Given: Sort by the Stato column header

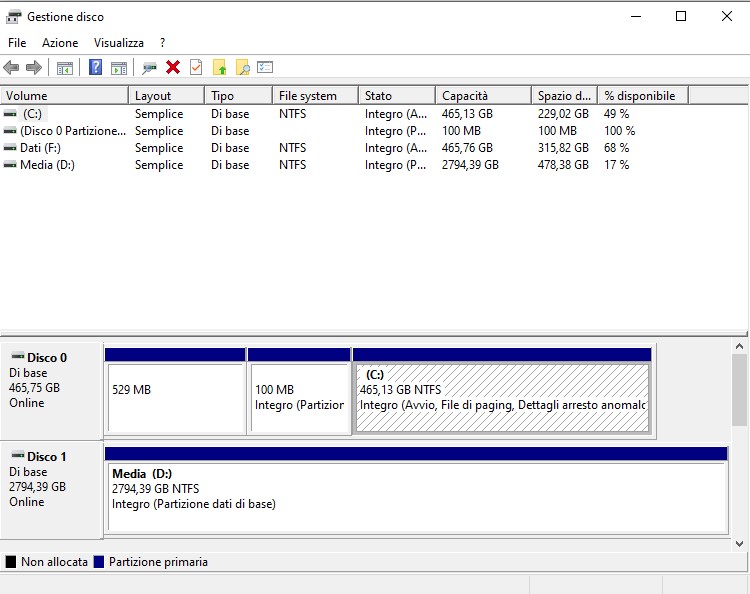Looking at the screenshot, I should (x=397, y=96).
